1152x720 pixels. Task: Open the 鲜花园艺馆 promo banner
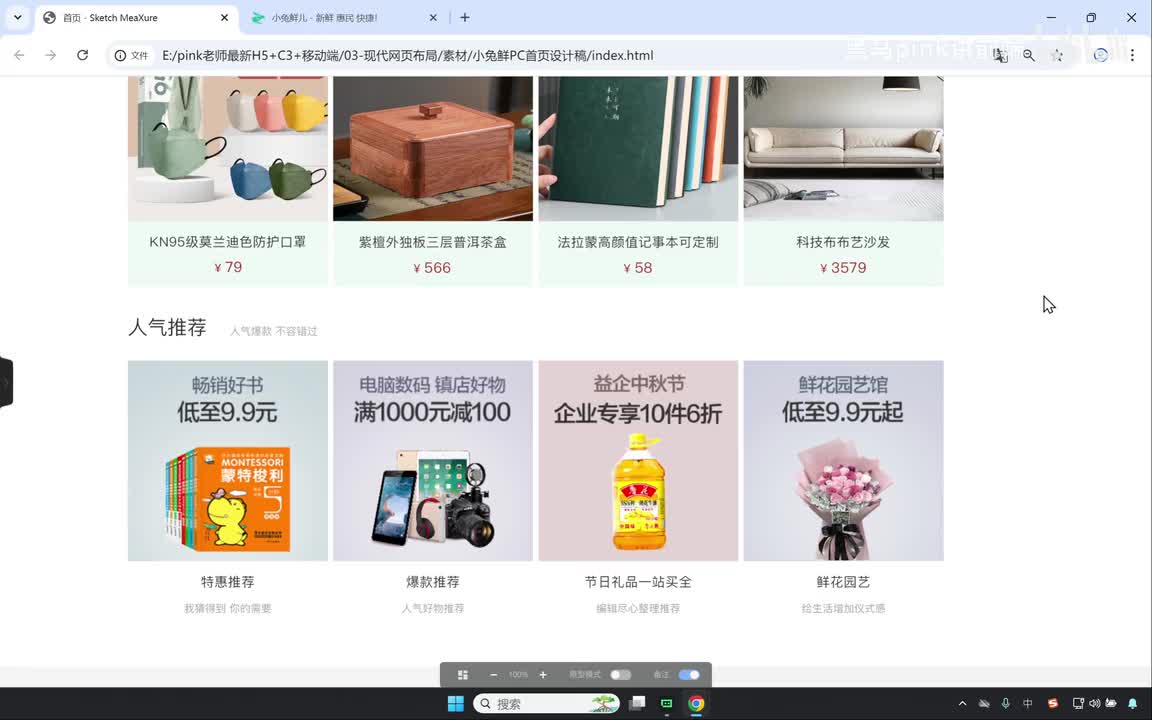coord(843,461)
